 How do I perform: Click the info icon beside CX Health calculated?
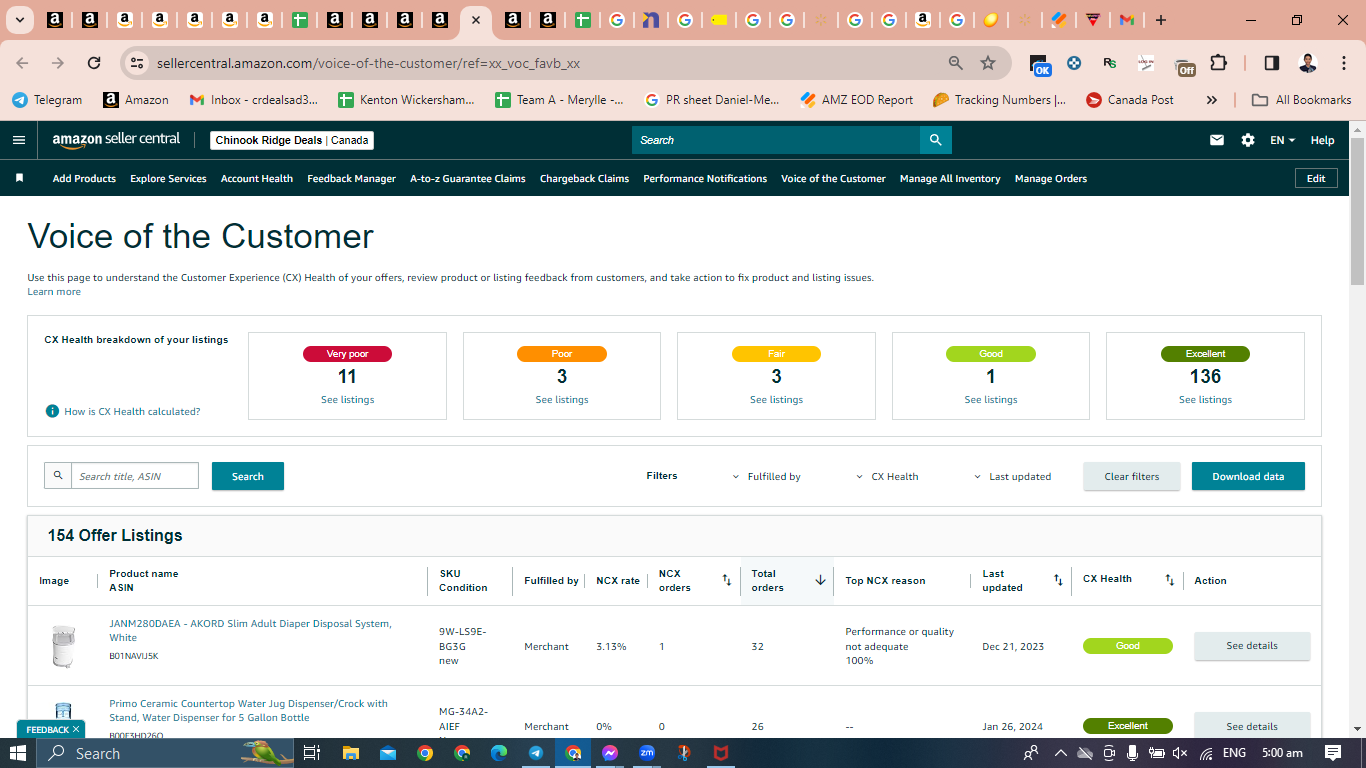52,411
